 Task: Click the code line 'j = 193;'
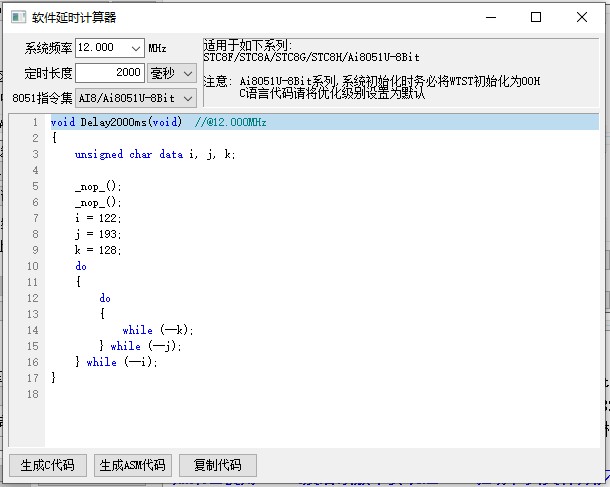click(x=98, y=234)
